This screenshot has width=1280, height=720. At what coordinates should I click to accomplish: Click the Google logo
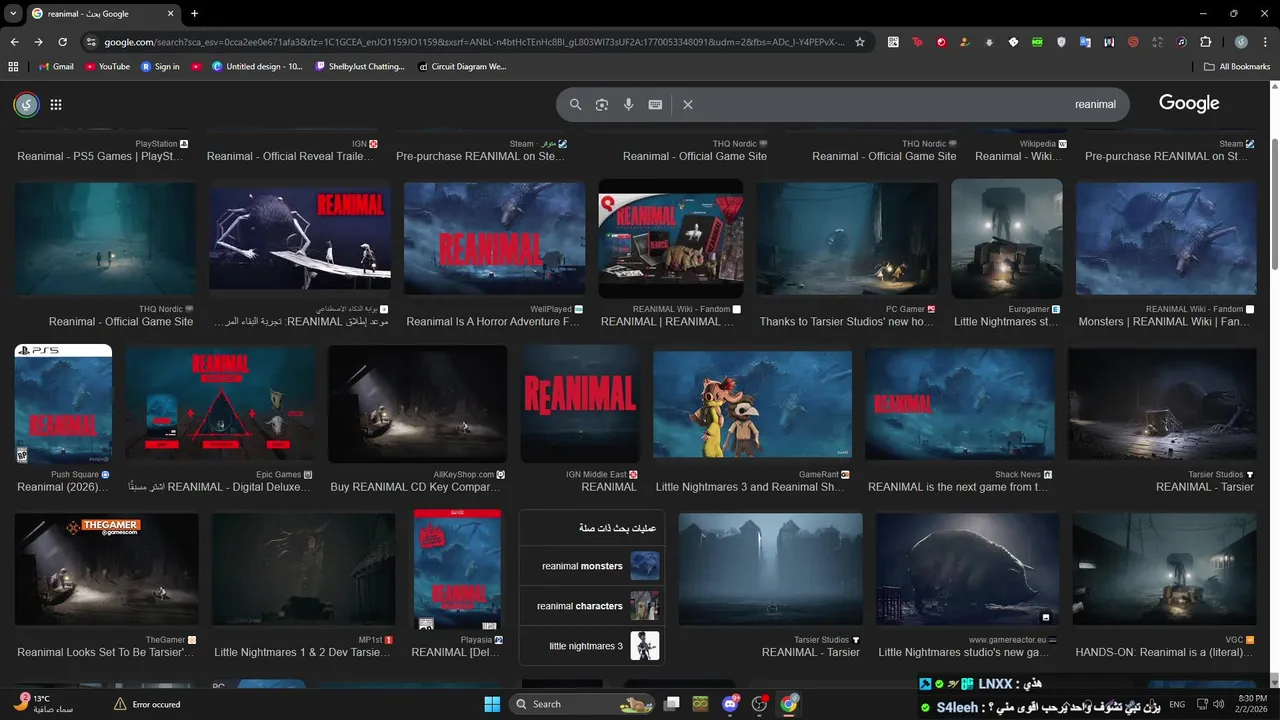[x=1189, y=103]
